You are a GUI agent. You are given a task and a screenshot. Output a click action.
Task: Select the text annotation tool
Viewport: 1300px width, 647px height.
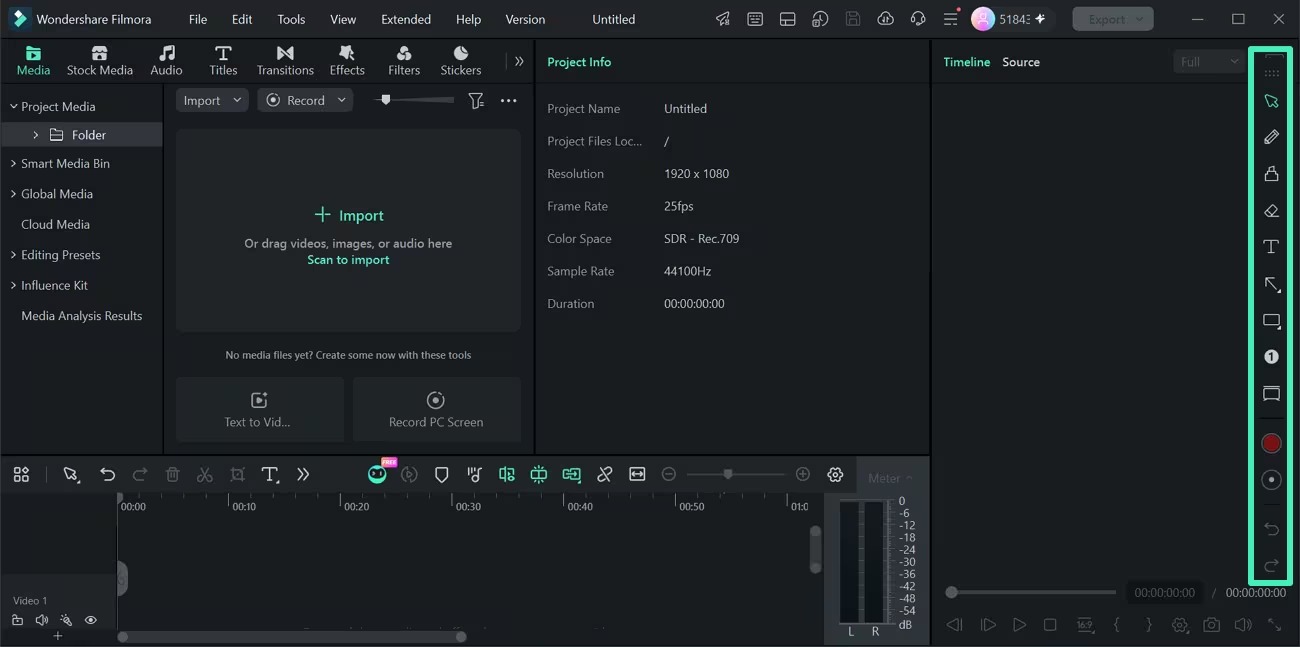pos(1271,247)
